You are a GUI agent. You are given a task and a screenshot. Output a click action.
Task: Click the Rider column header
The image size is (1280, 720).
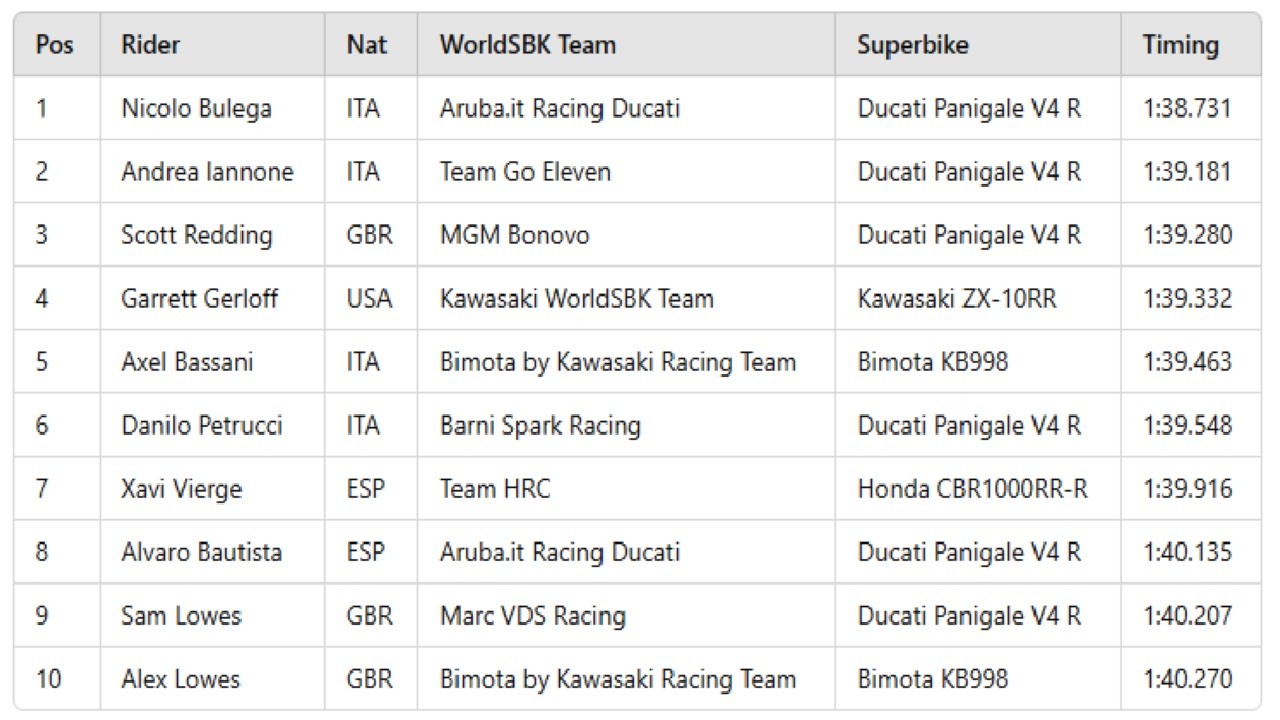[x=150, y=45]
